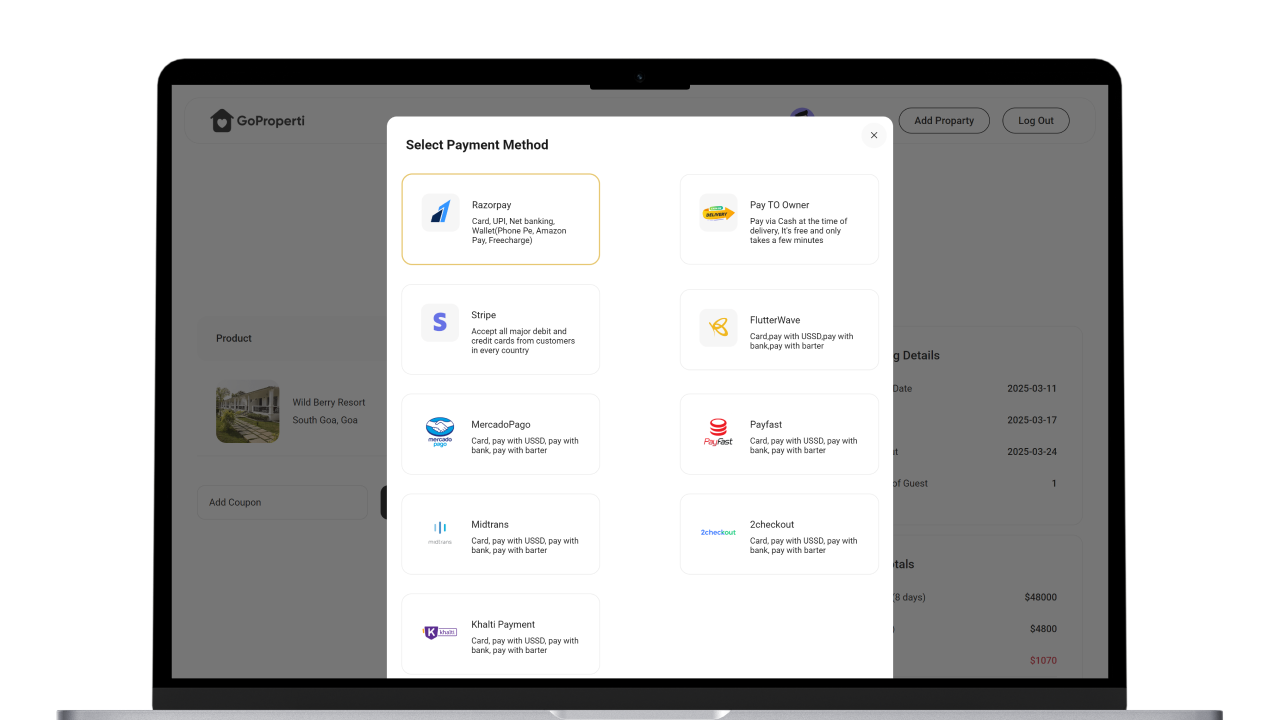Choose the MercadoPago title text

click(501, 425)
